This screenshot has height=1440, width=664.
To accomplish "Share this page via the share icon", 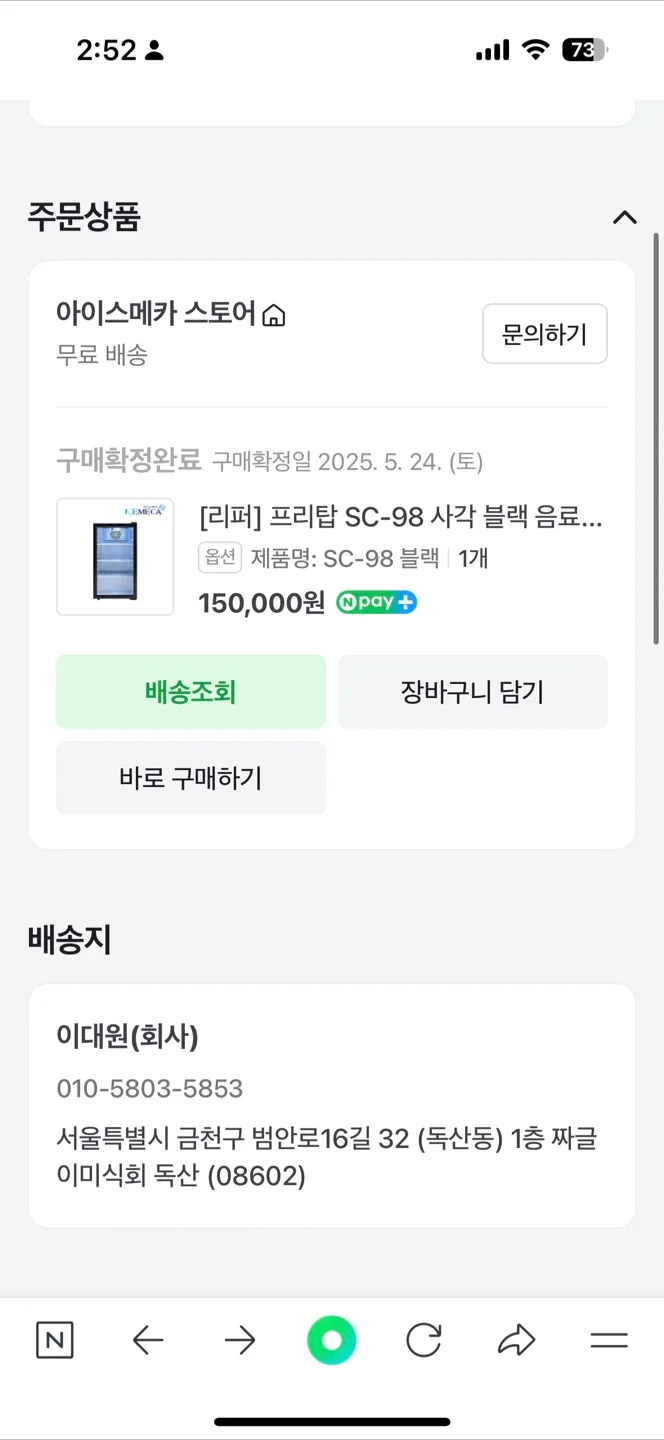I will 516,1341.
